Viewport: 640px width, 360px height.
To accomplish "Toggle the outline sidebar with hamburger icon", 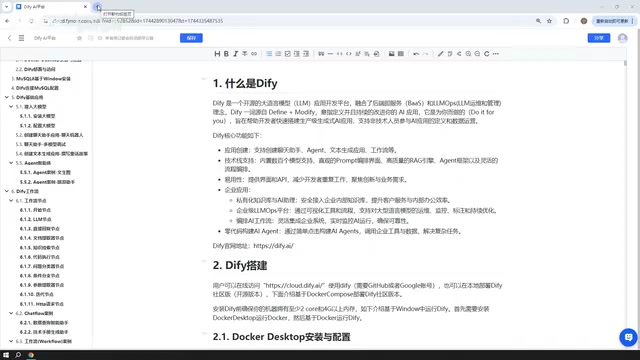I will (x=21, y=38).
